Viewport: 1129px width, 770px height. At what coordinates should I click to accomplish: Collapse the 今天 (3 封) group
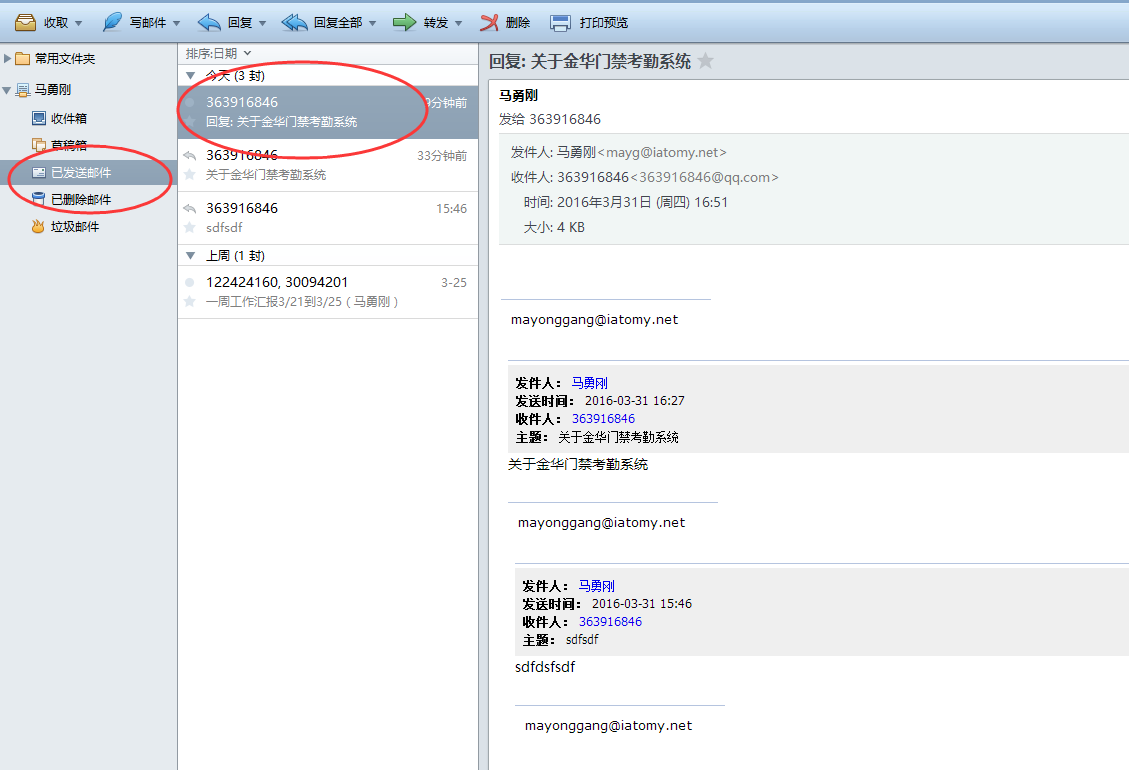point(189,74)
